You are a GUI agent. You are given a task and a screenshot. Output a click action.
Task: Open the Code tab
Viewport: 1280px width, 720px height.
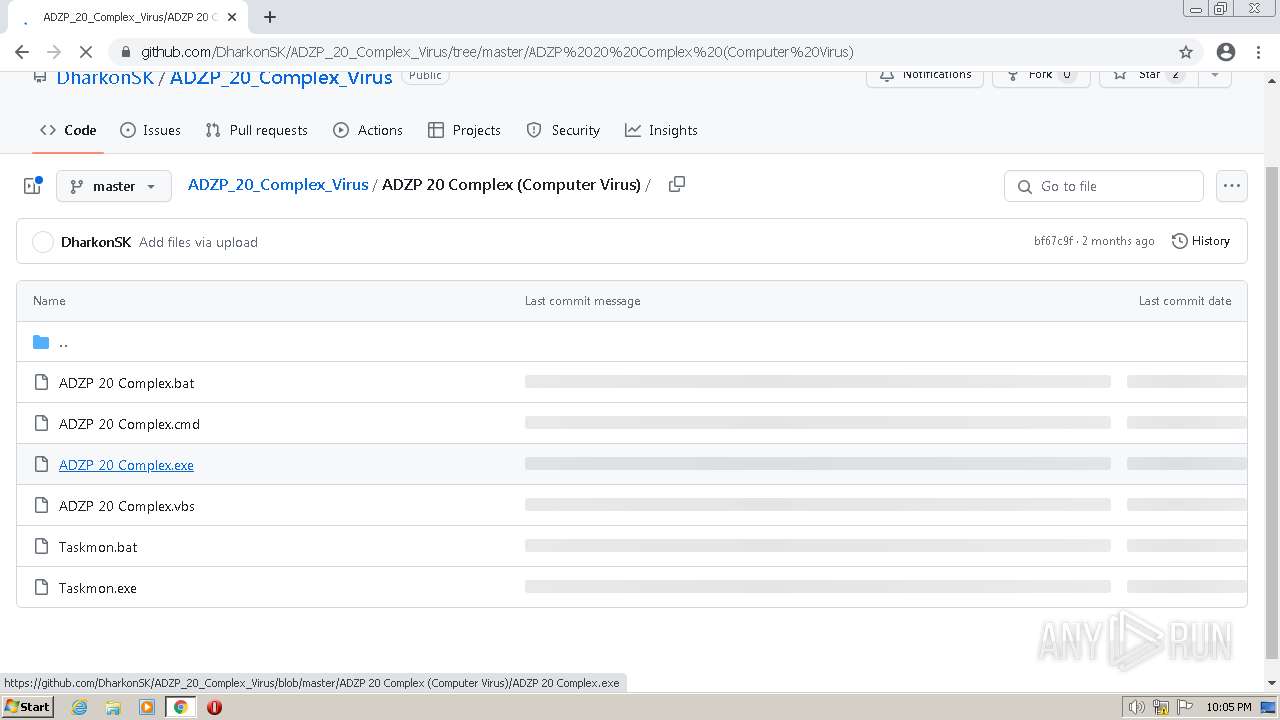pyautogui.click(x=68, y=130)
